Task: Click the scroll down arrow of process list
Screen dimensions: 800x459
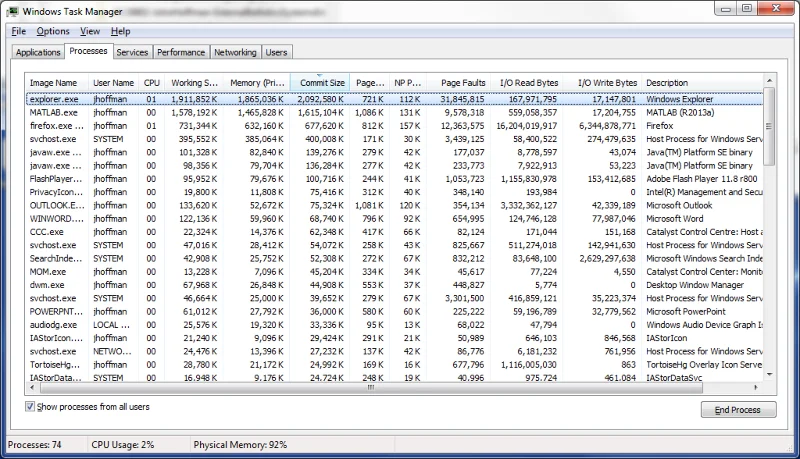Action: pyautogui.click(x=769, y=375)
